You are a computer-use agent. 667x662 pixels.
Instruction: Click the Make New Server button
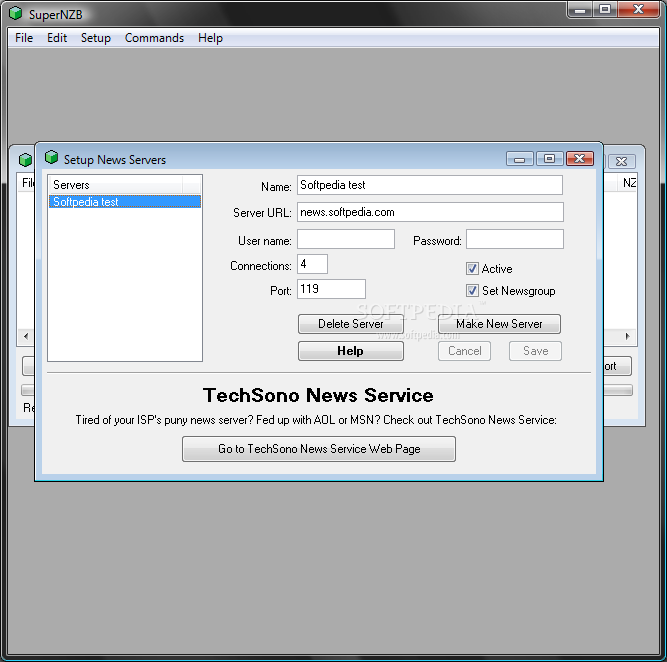coord(499,324)
